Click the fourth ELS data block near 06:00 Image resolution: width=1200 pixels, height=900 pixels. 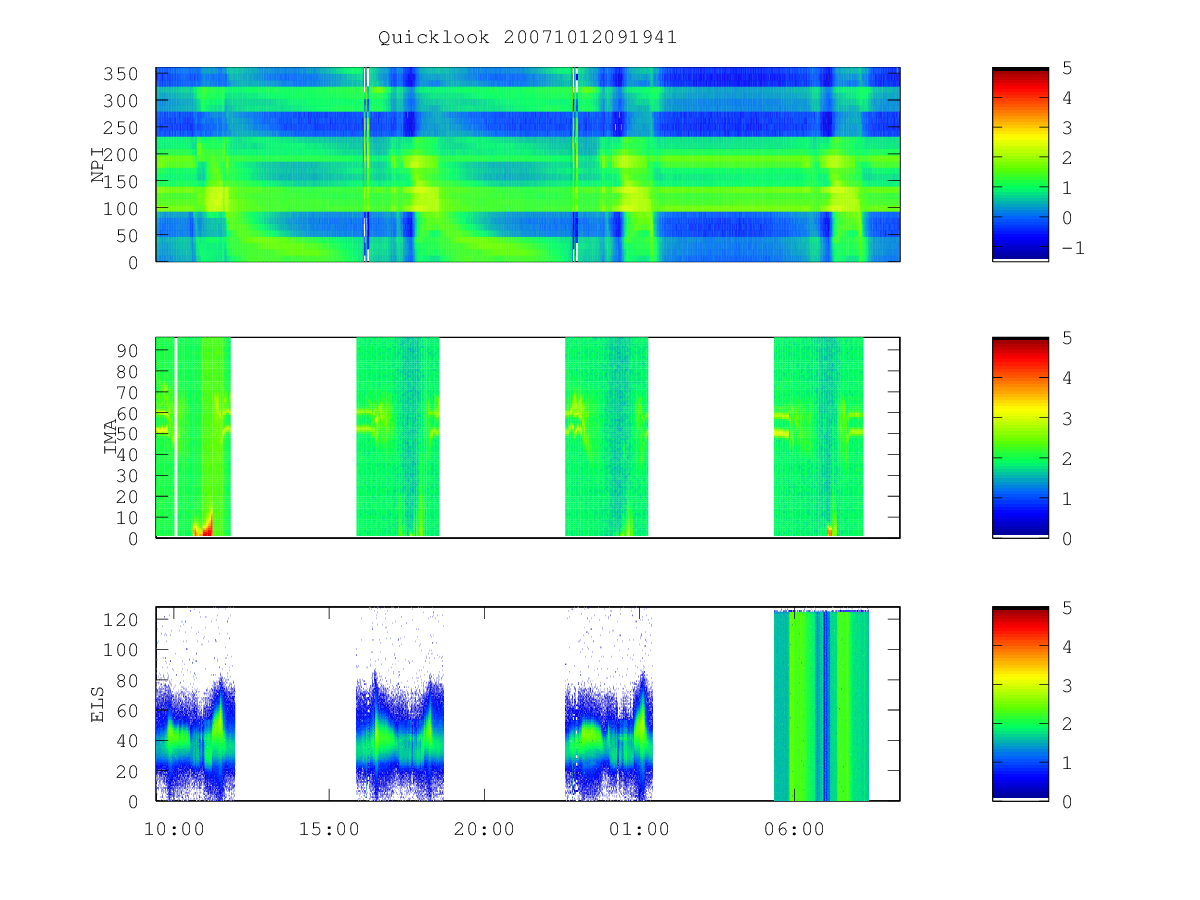point(821,705)
